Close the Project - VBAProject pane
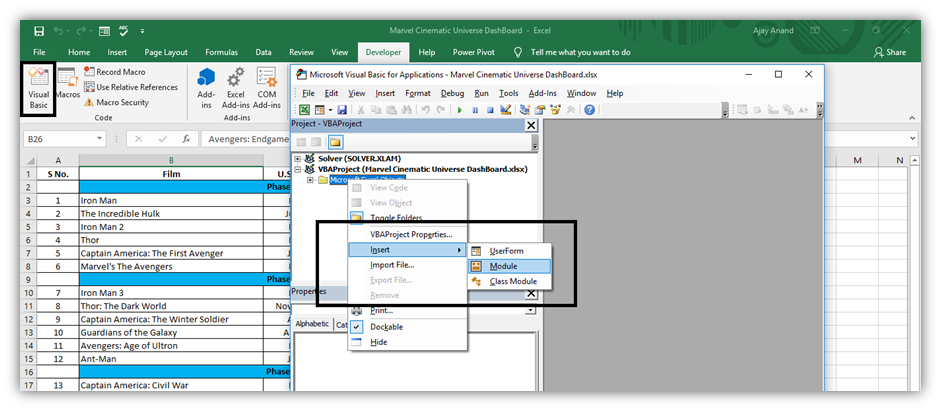 click(x=531, y=125)
